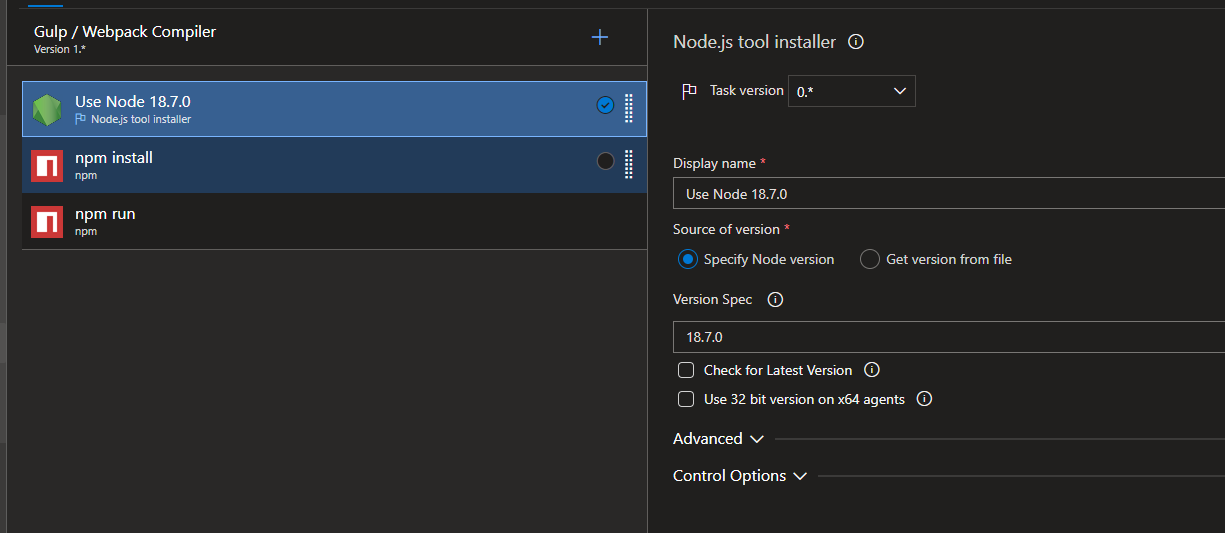
Task: Select the npm run task row
Action: pos(334,221)
